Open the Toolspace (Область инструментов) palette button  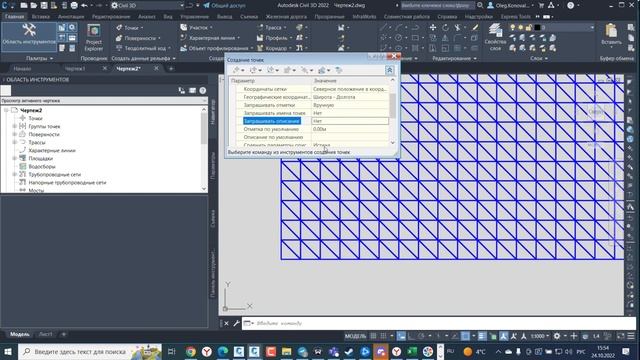pyautogui.click(x=29, y=36)
